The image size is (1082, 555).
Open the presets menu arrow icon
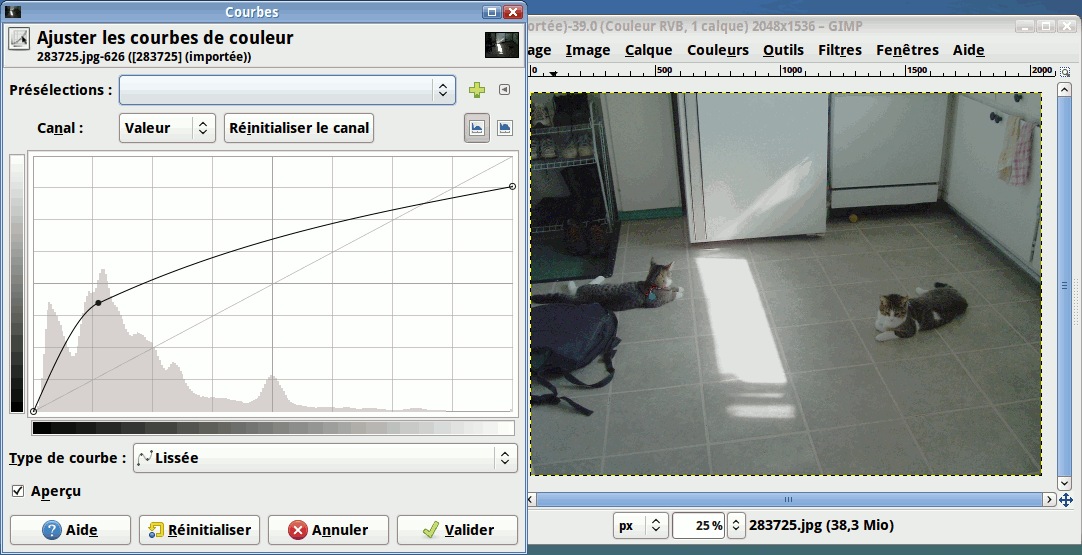tap(504, 90)
